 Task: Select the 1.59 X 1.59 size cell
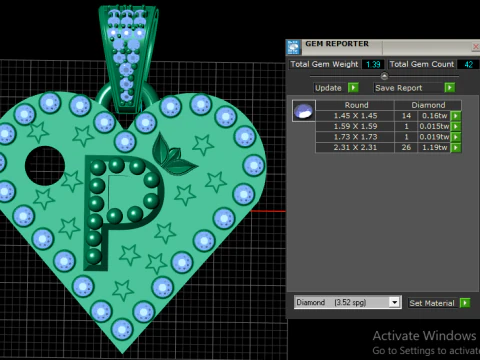tap(355, 126)
